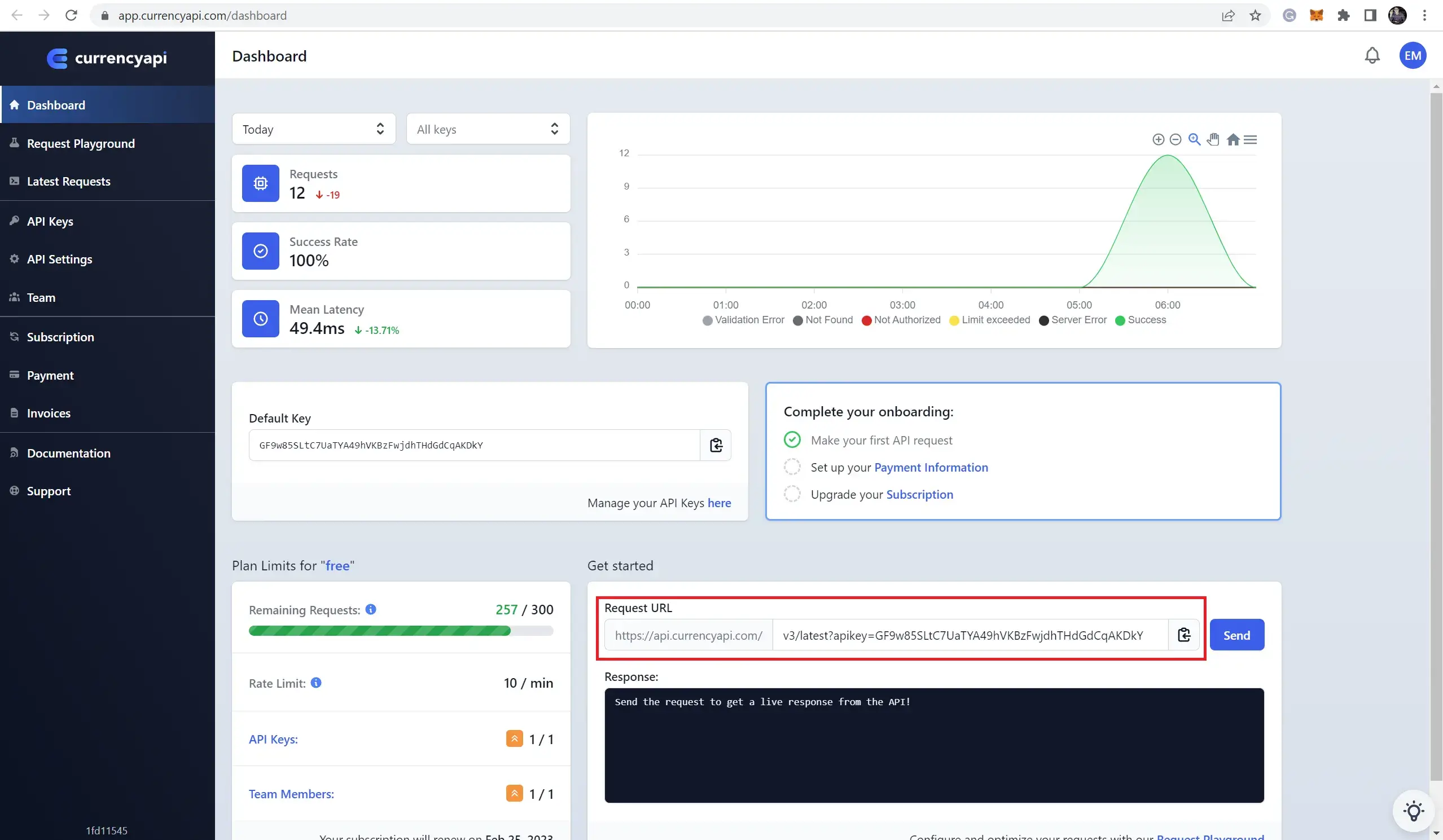Reload the page in the browser

click(71, 15)
